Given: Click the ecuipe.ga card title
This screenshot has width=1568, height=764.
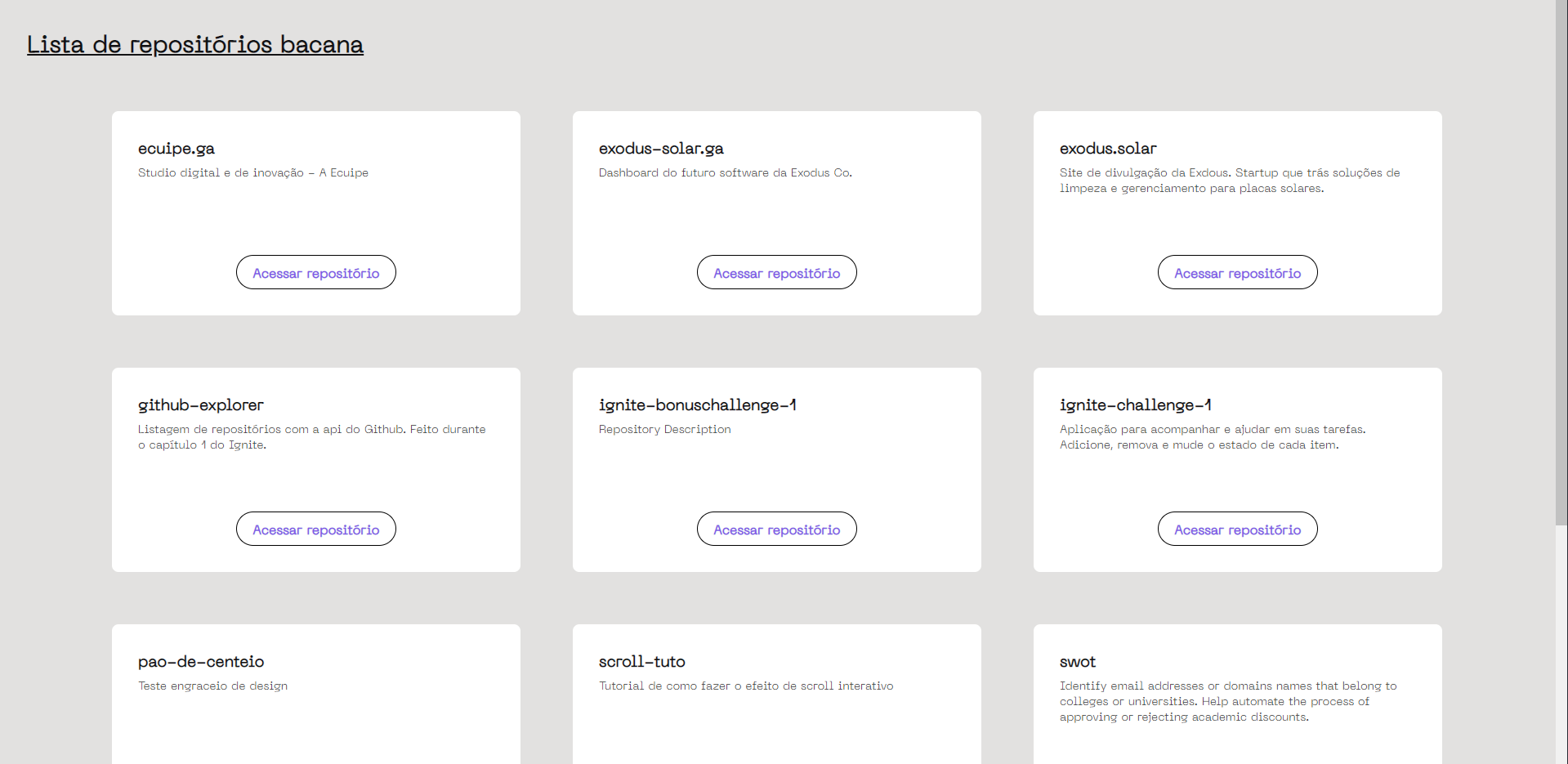Looking at the screenshot, I should 176,149.
